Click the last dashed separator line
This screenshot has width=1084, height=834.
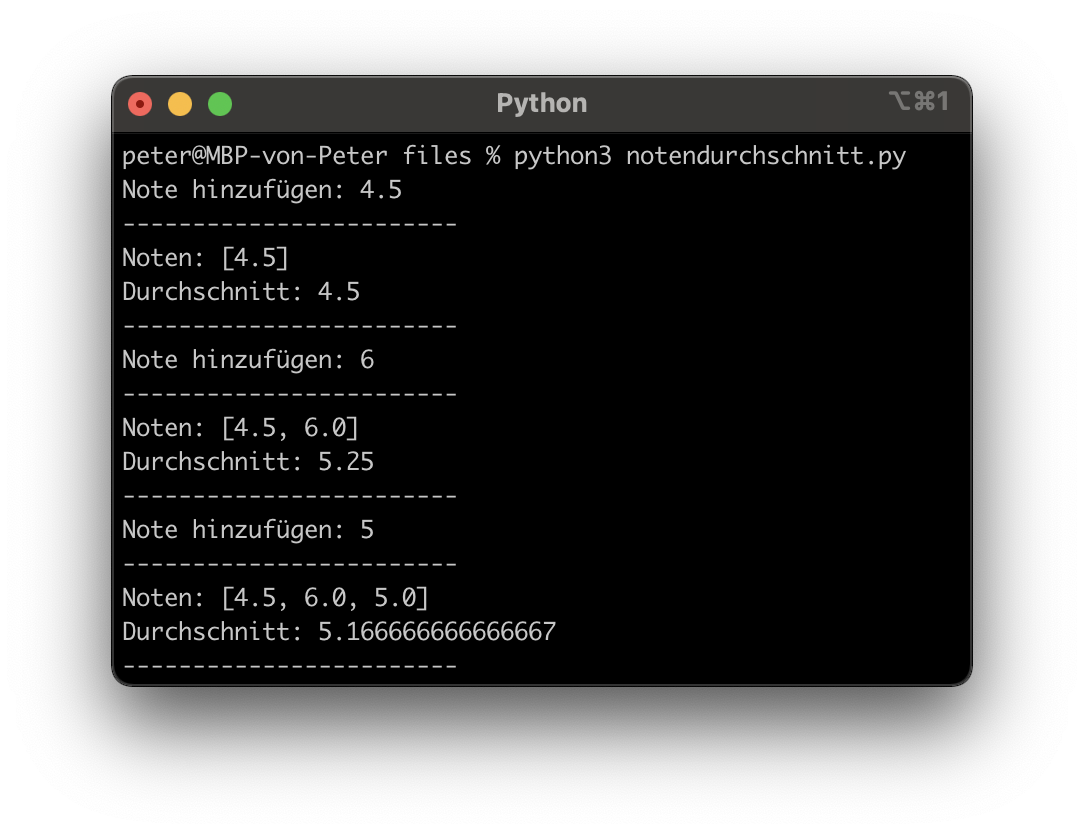click(x=289, y=665)
